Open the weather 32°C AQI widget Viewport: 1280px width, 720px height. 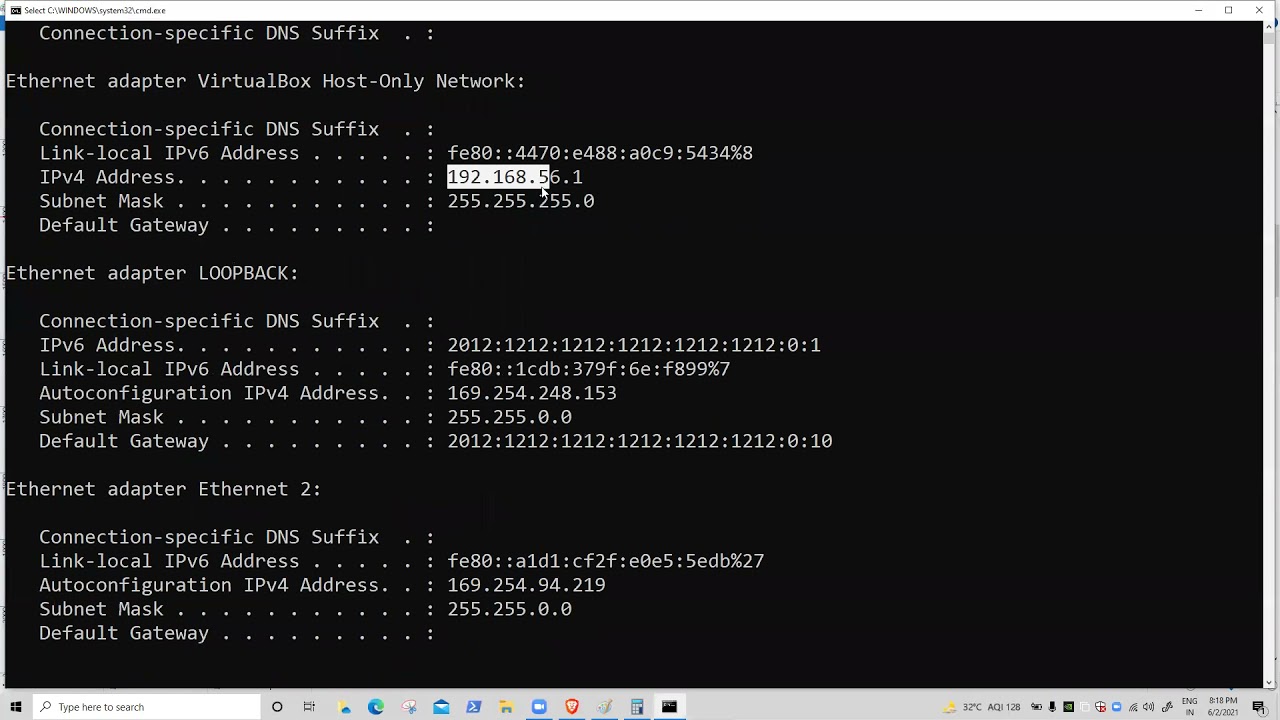[x=982, y=707]
